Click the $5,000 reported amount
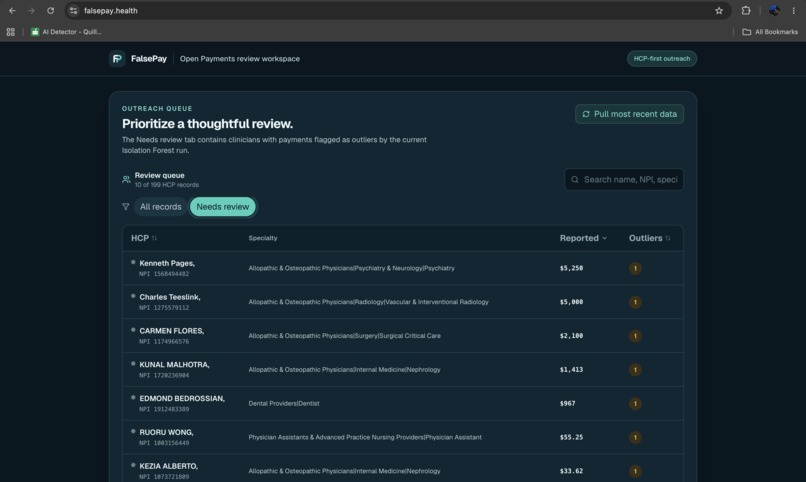806x482 pixels. click(x=571, y=302)
